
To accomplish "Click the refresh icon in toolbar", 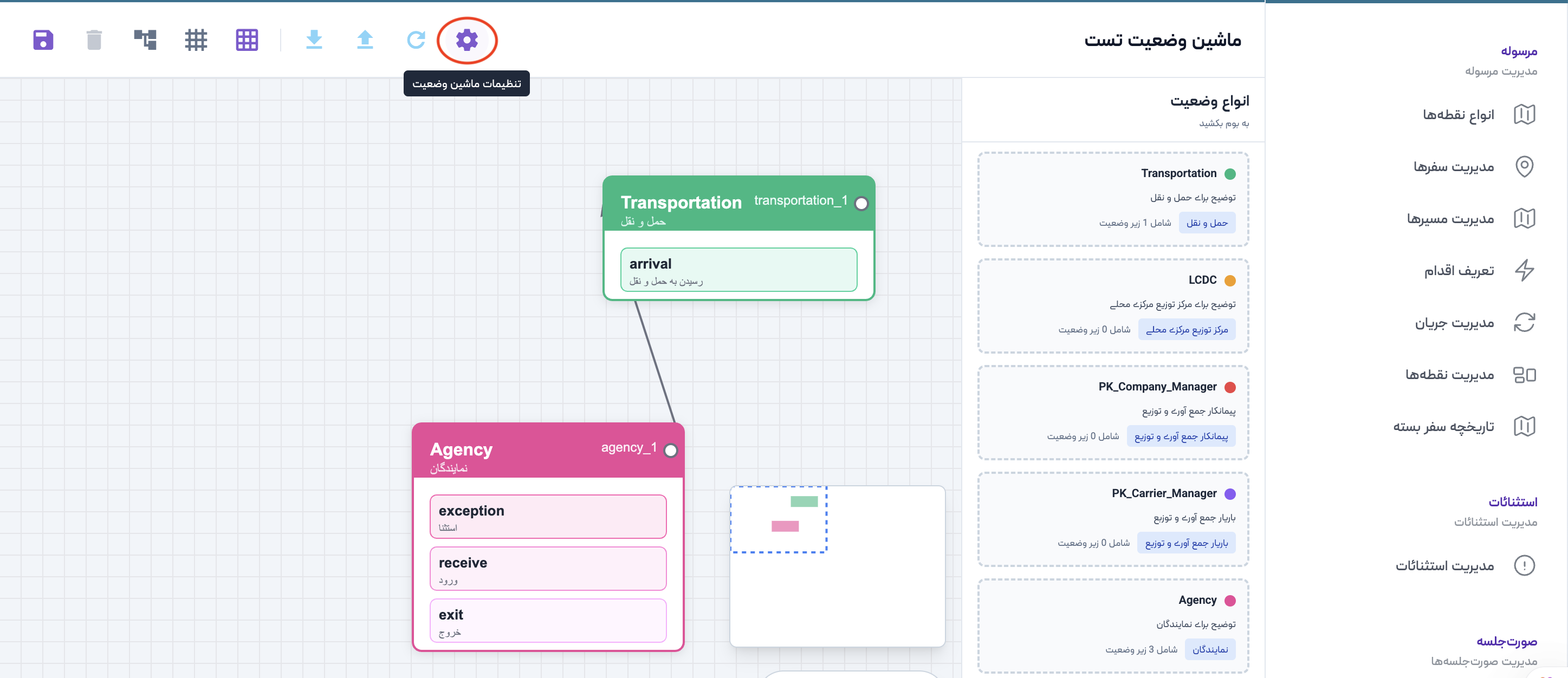I will coord(416,40).
